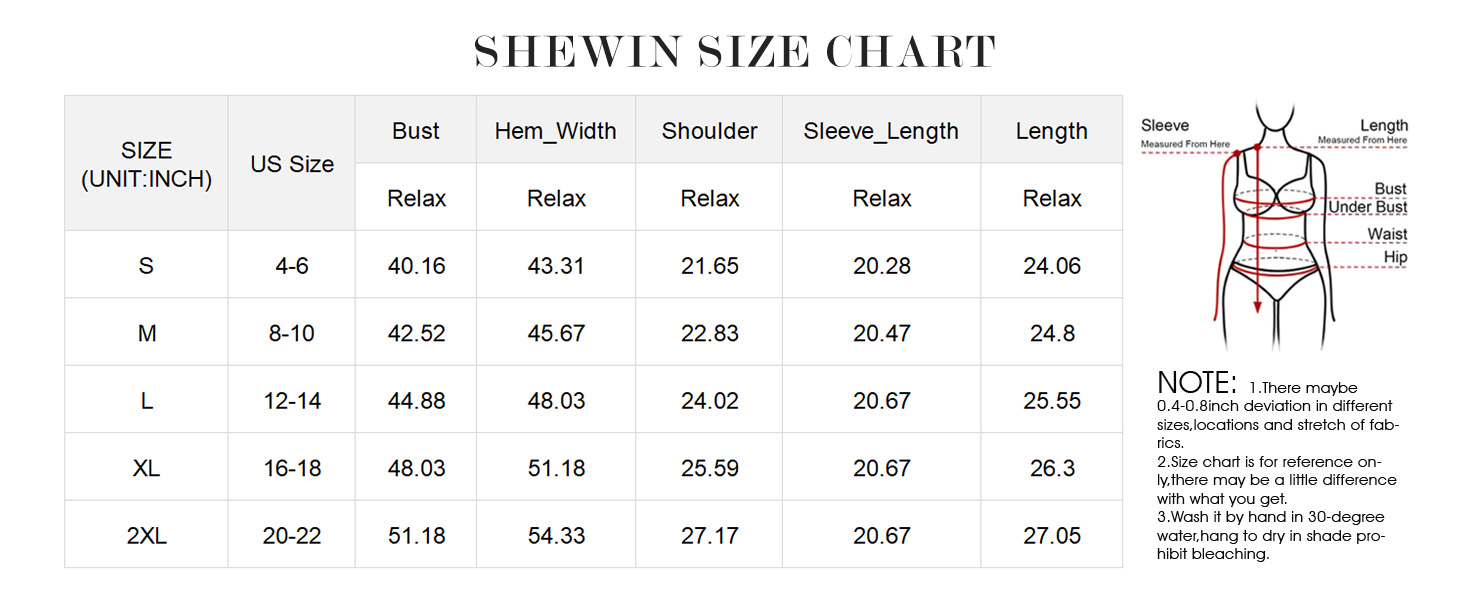Viewport: 1464px width, 600px height.
Task: Click US size 4-6 cell
Action: (292, 266)
